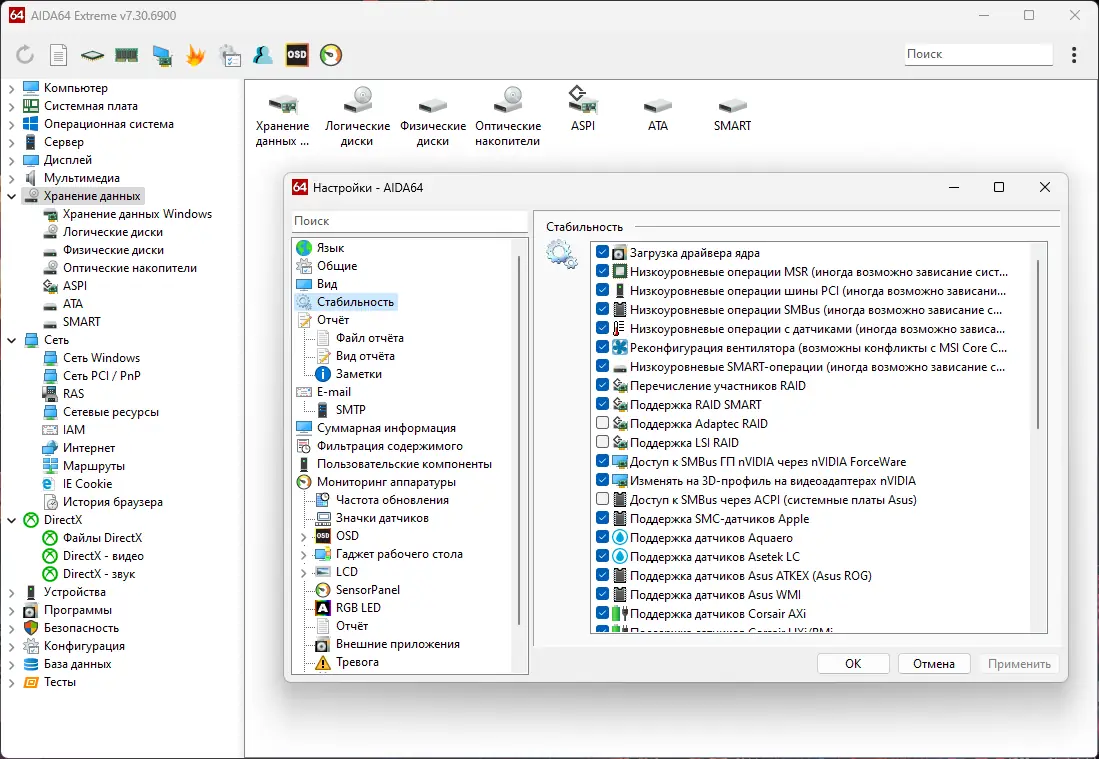Viewport: 1099px width, 759px height.
Task: Uncheck the Загрузка драйвера ядра option
Action: coord(602,252)
